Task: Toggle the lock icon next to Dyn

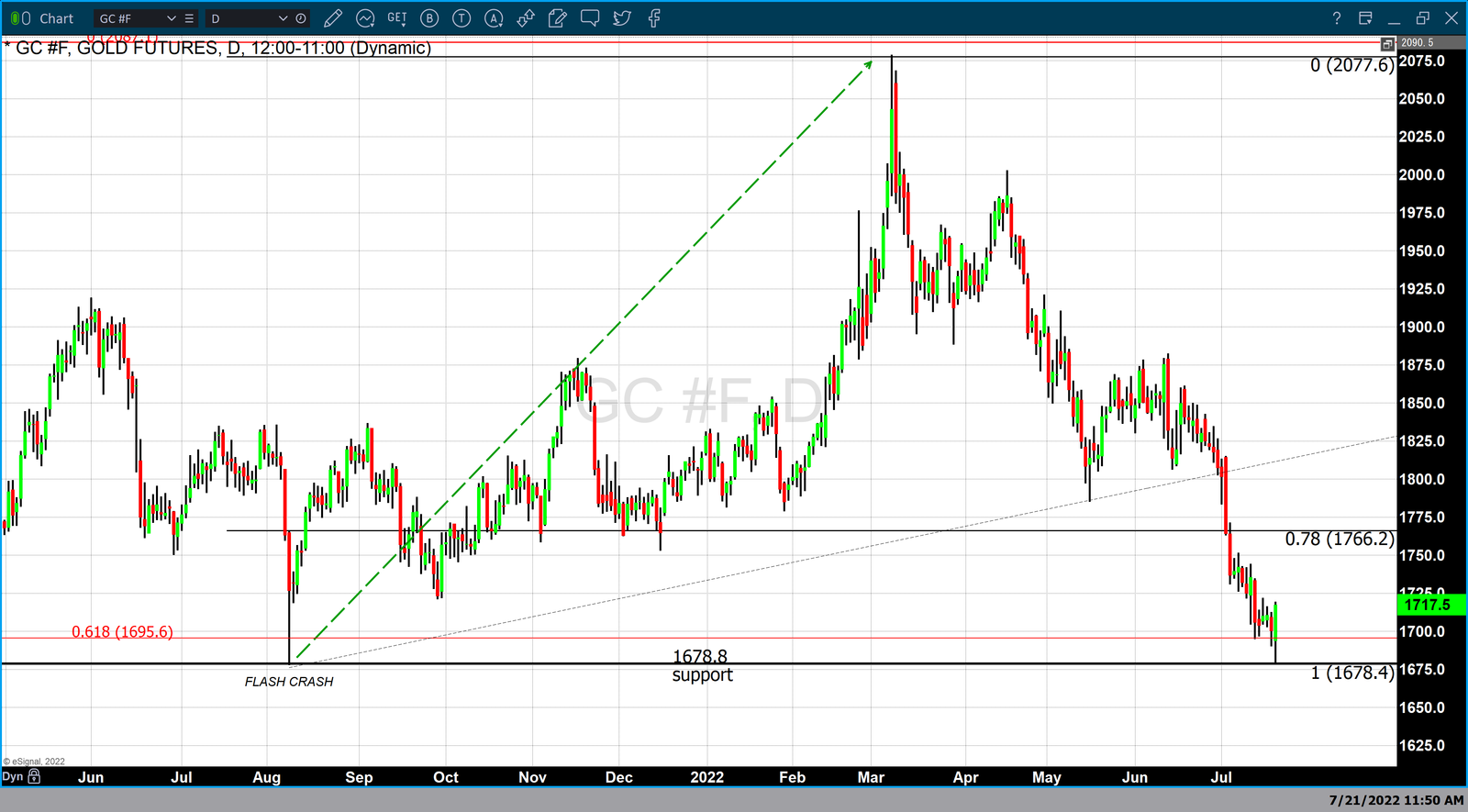Action: [x=34, y=776]
